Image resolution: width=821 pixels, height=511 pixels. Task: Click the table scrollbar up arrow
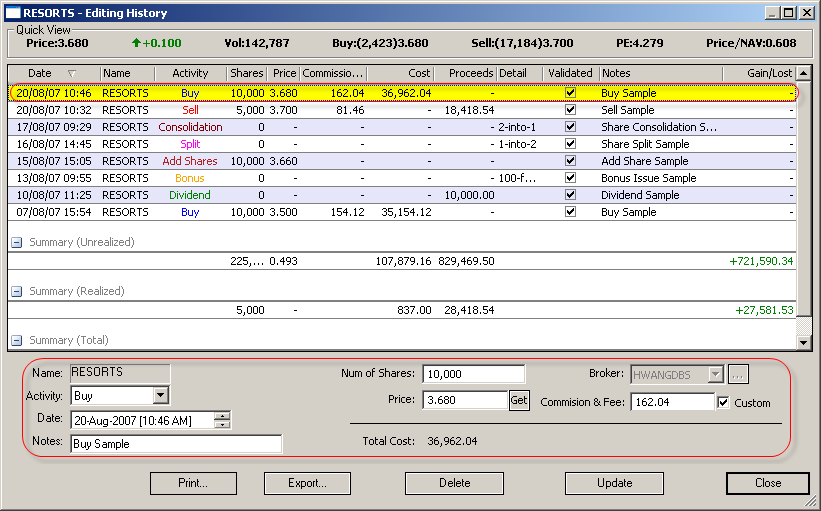(803, 73)
